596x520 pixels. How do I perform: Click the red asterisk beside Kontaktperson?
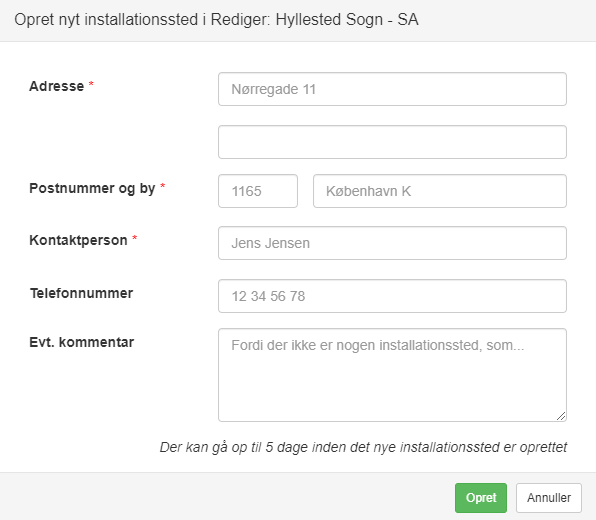(135, 238)
